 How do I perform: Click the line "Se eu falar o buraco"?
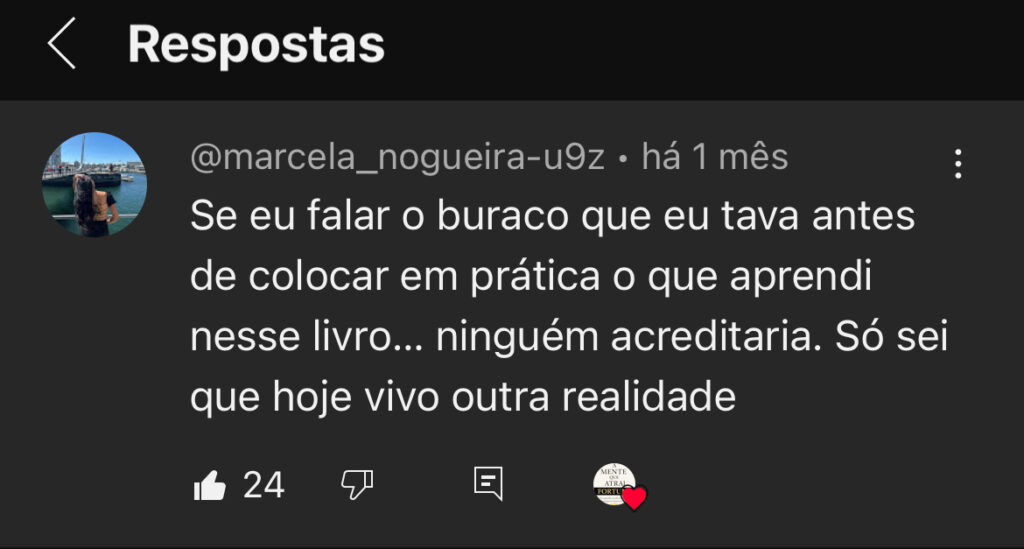point(379,215)
